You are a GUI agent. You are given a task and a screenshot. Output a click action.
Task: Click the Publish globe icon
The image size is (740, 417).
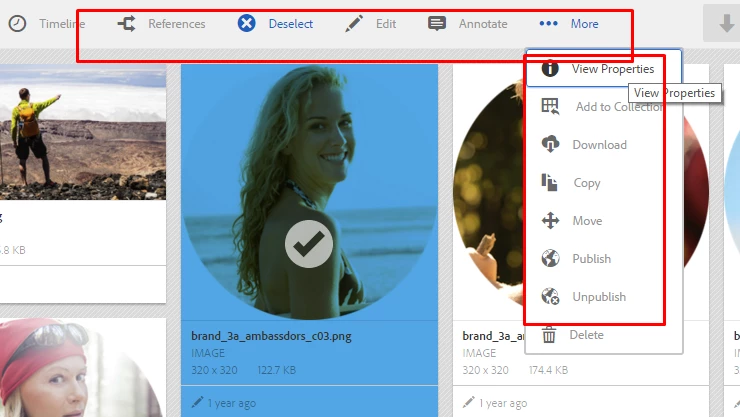pyautogui.click(x=550, y=258)
